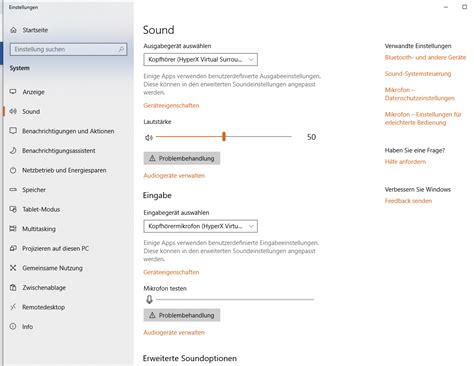Image resolution: width=474 pixels, height=366 pixels.
Task: Click the Netzbetrieb und Energiesparen power icon
Action: (13, 170)
